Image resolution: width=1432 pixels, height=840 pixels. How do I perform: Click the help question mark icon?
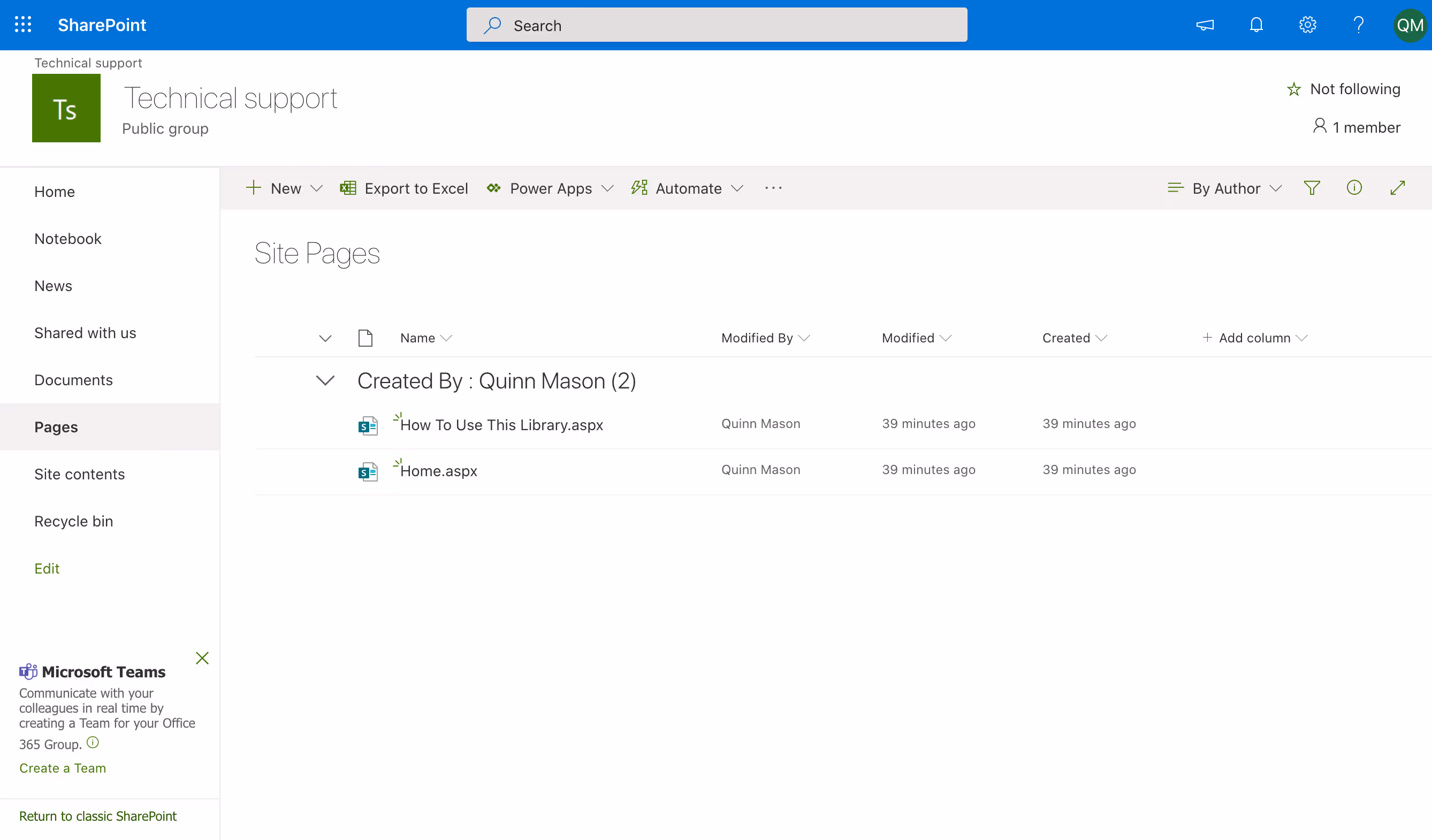[1358, 25]
